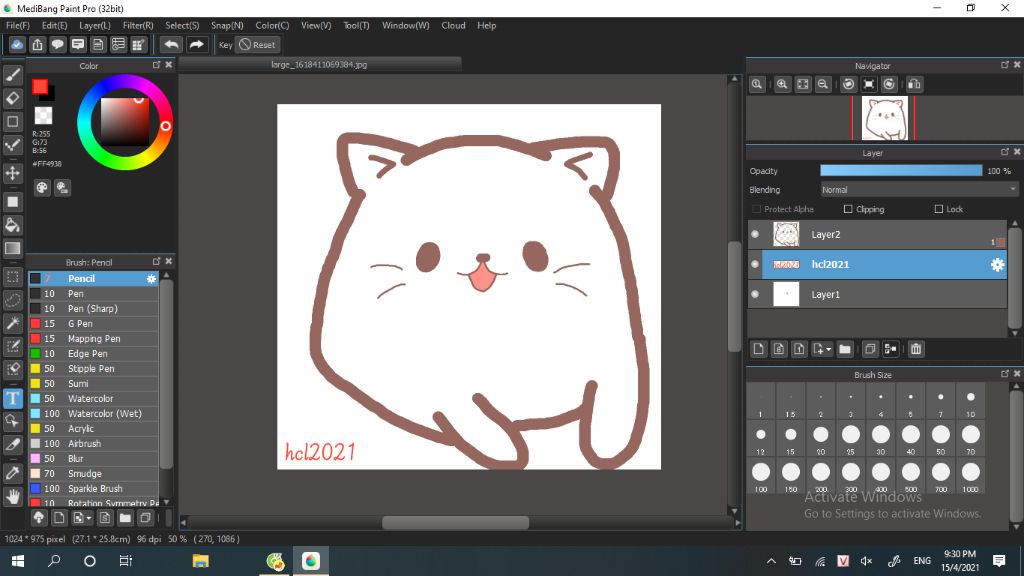1024x576 pixels.
Task: Pick the Eyedropper tool
Action: [12, 473]
